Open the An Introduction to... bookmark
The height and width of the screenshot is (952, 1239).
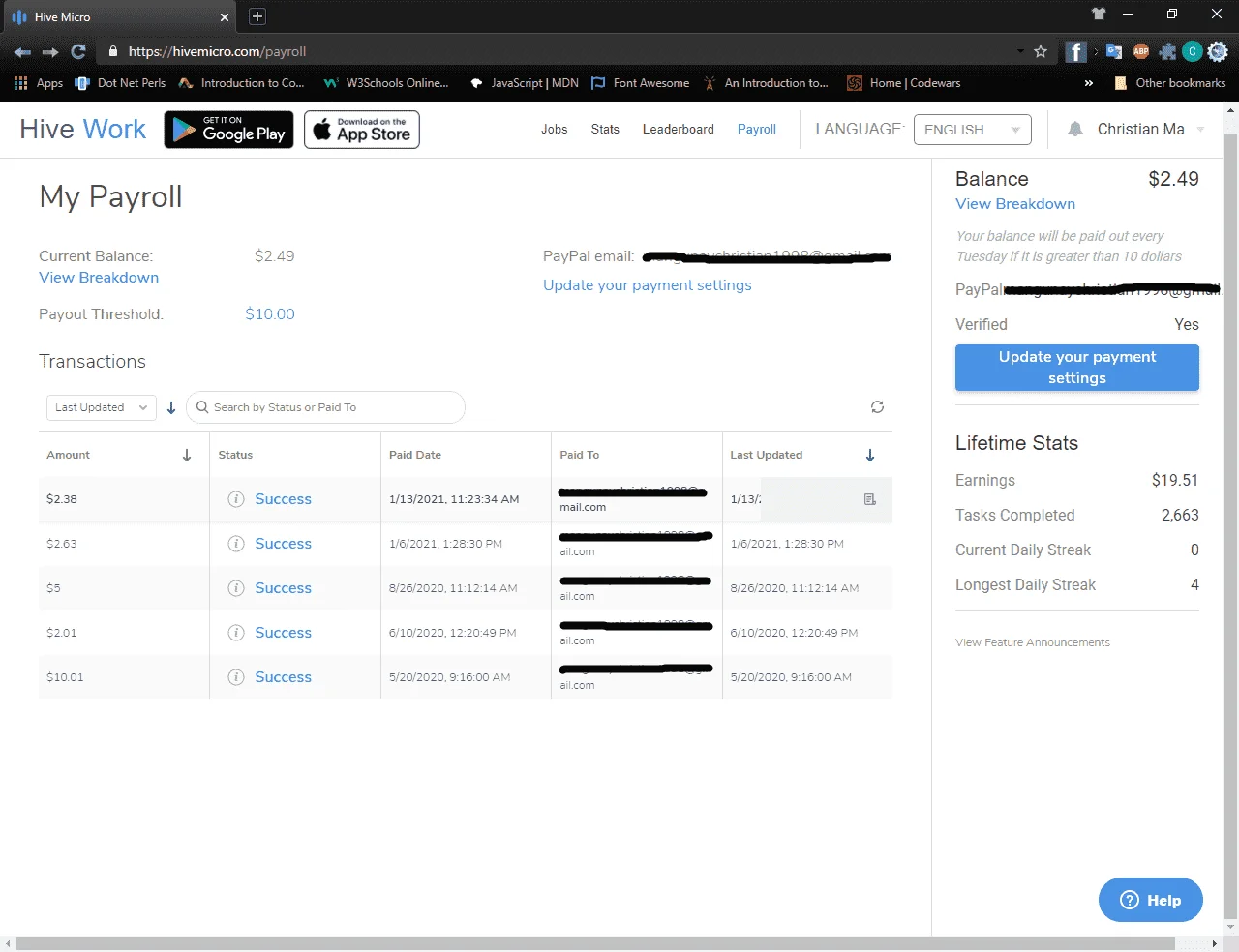766,83
